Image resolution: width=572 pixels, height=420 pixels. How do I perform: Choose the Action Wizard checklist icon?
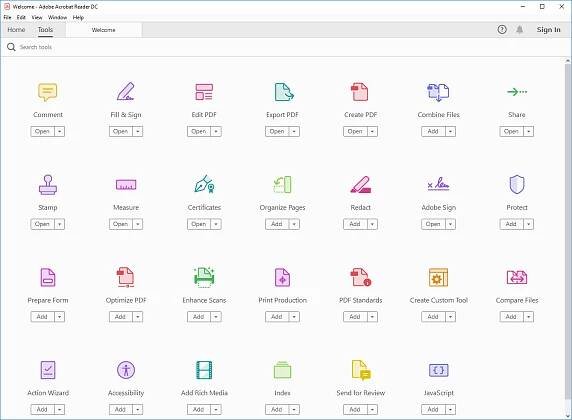pyautogui.click(x=48, y=370)
